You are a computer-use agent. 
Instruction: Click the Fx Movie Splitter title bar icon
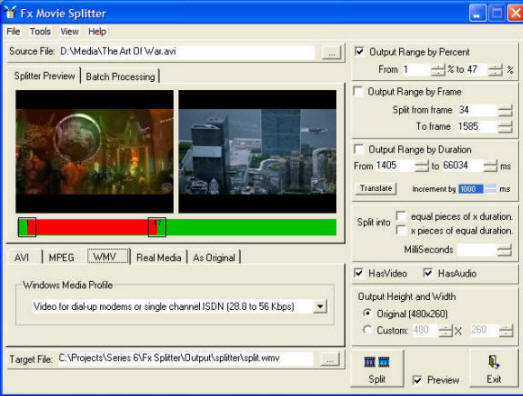pyautogui.click(x=10, y=13)
